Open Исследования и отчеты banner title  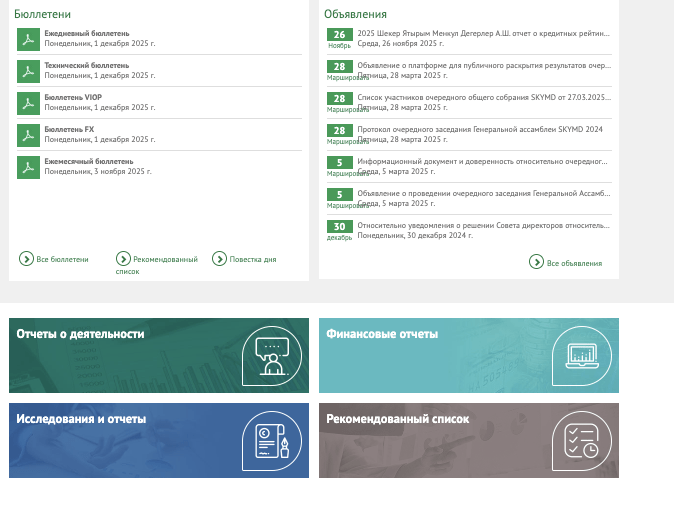tap(81, 419)
